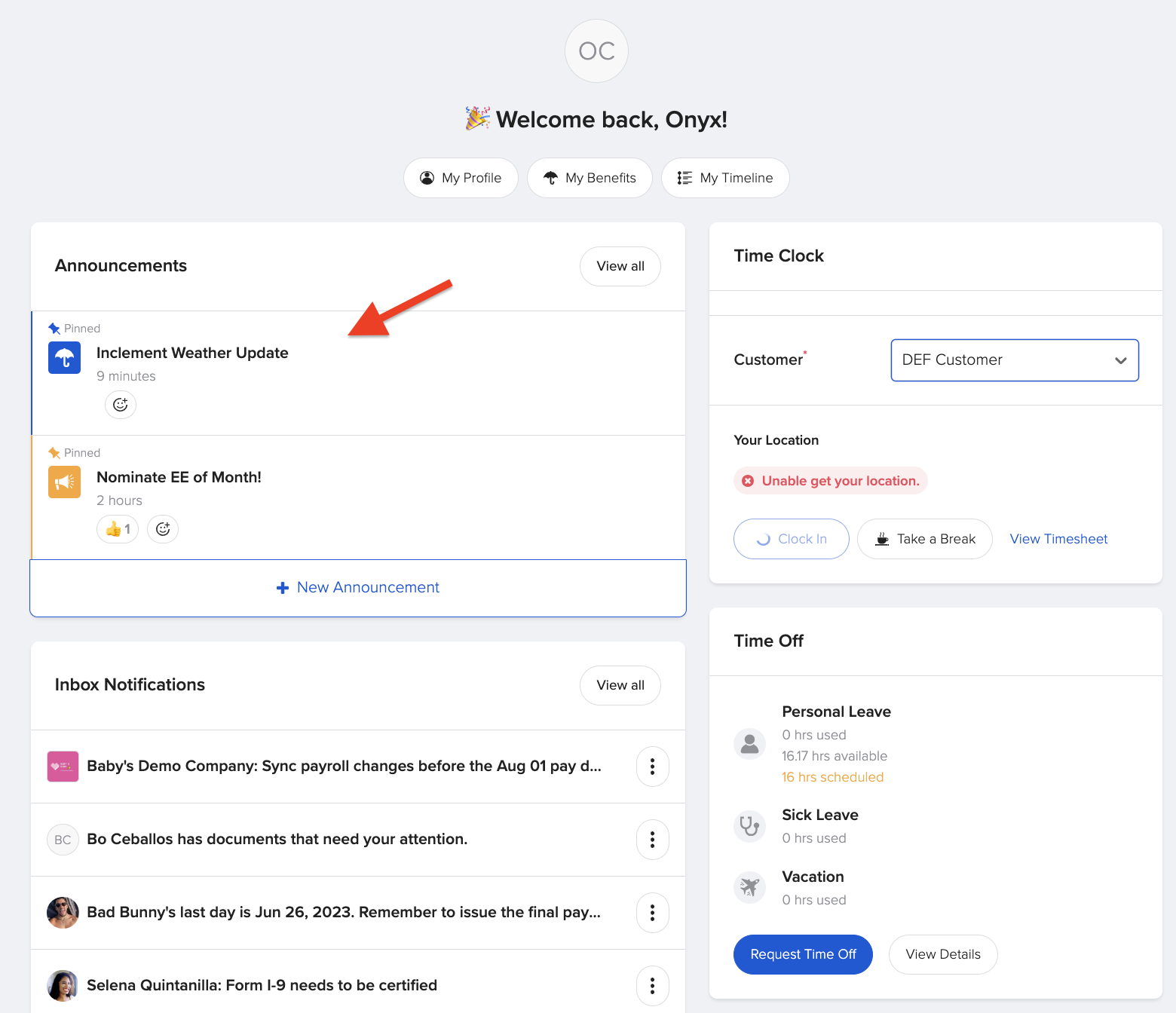This screenshot has height=1013, width=1176.
Task: Click Request Time Off button
Action: tap(803, 954)
